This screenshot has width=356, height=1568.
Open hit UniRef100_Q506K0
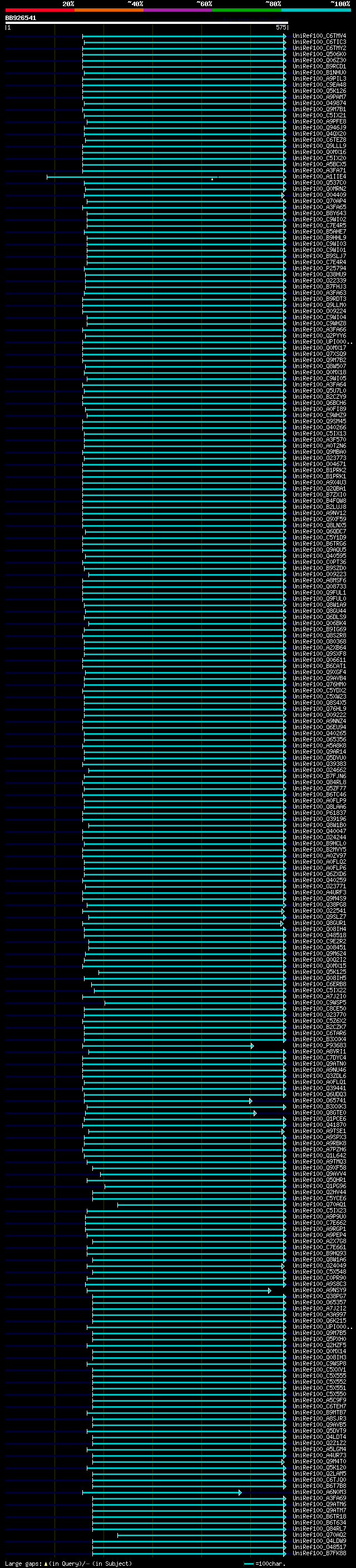tap(319, 54)
